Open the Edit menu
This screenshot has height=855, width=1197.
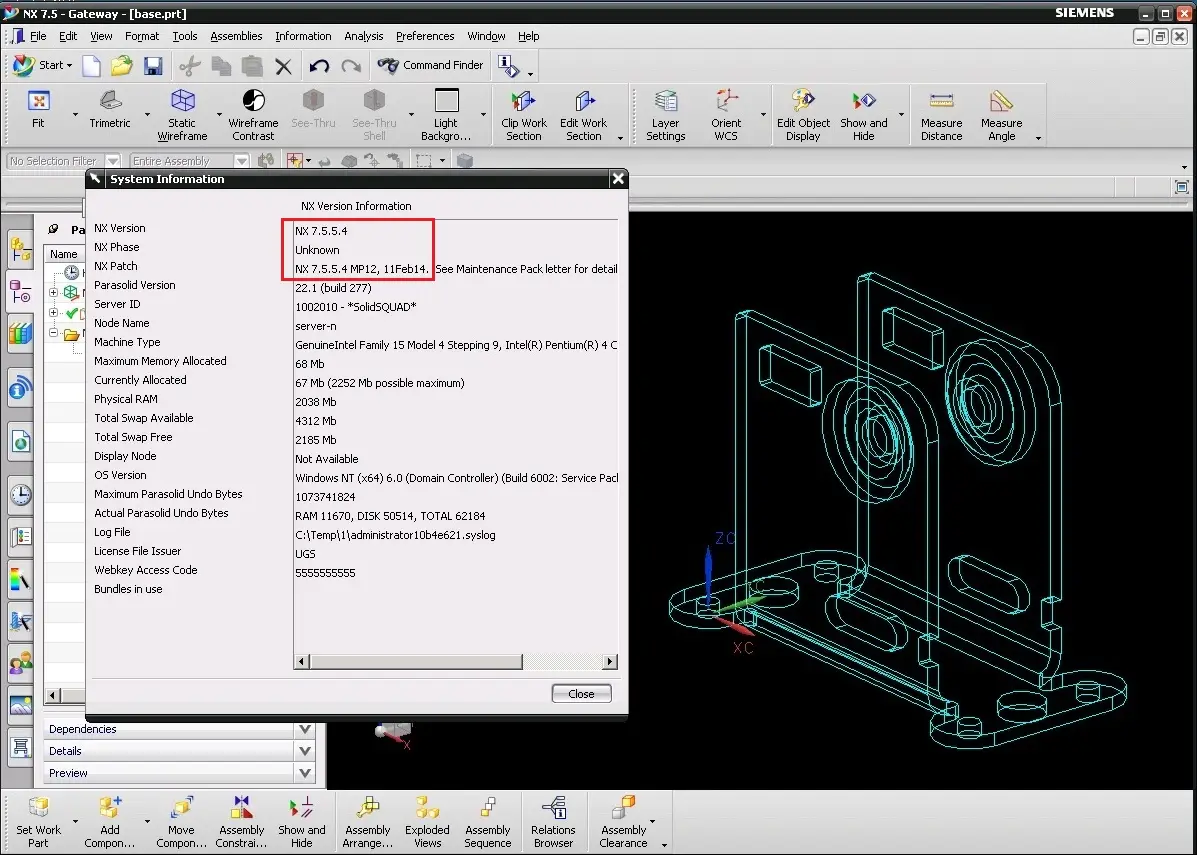point(68,36)
